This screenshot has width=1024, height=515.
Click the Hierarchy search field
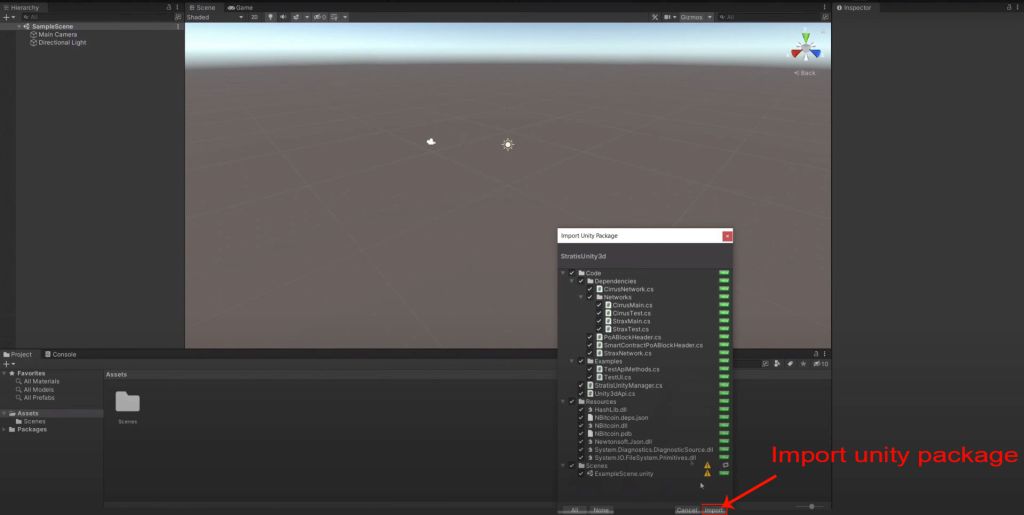pyautogui.click(x=98, y=17)
